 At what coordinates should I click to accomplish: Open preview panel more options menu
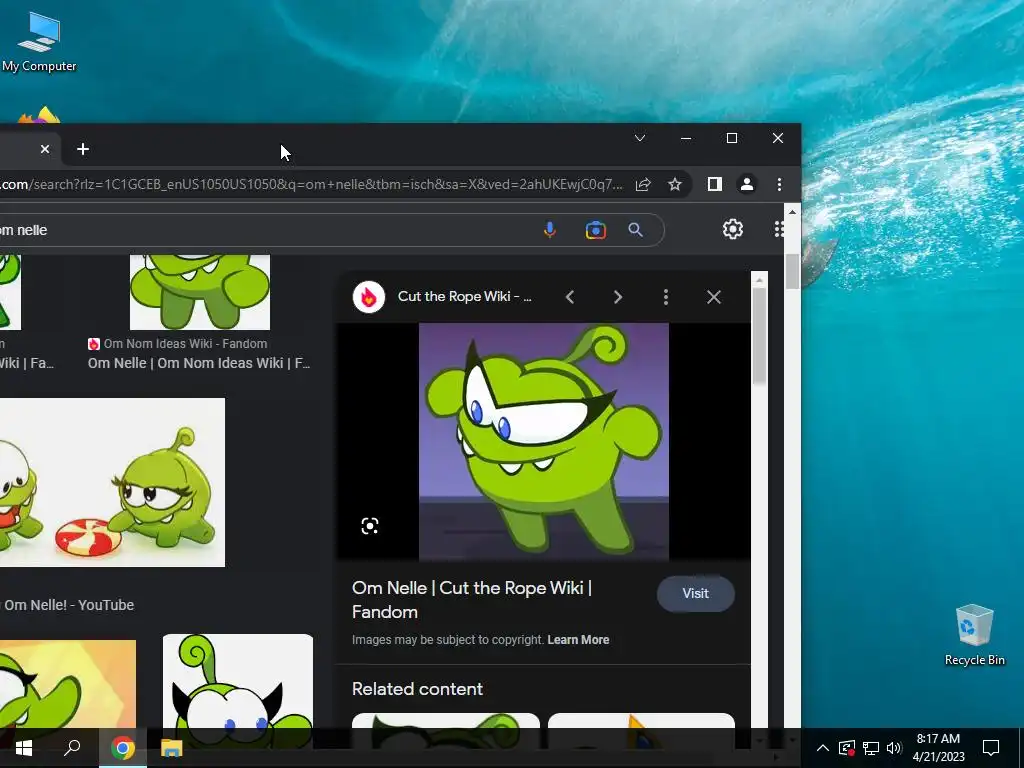click(665, 297)
